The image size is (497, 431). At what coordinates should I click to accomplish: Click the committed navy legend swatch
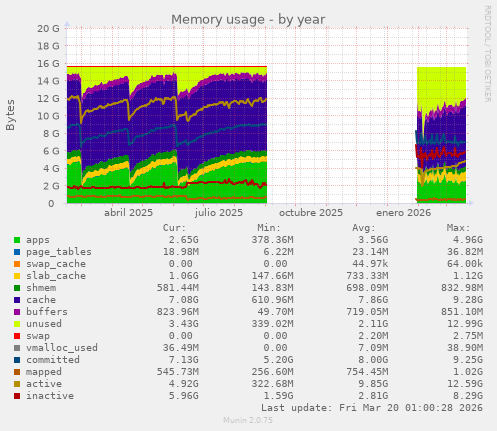tap(17, 360)
